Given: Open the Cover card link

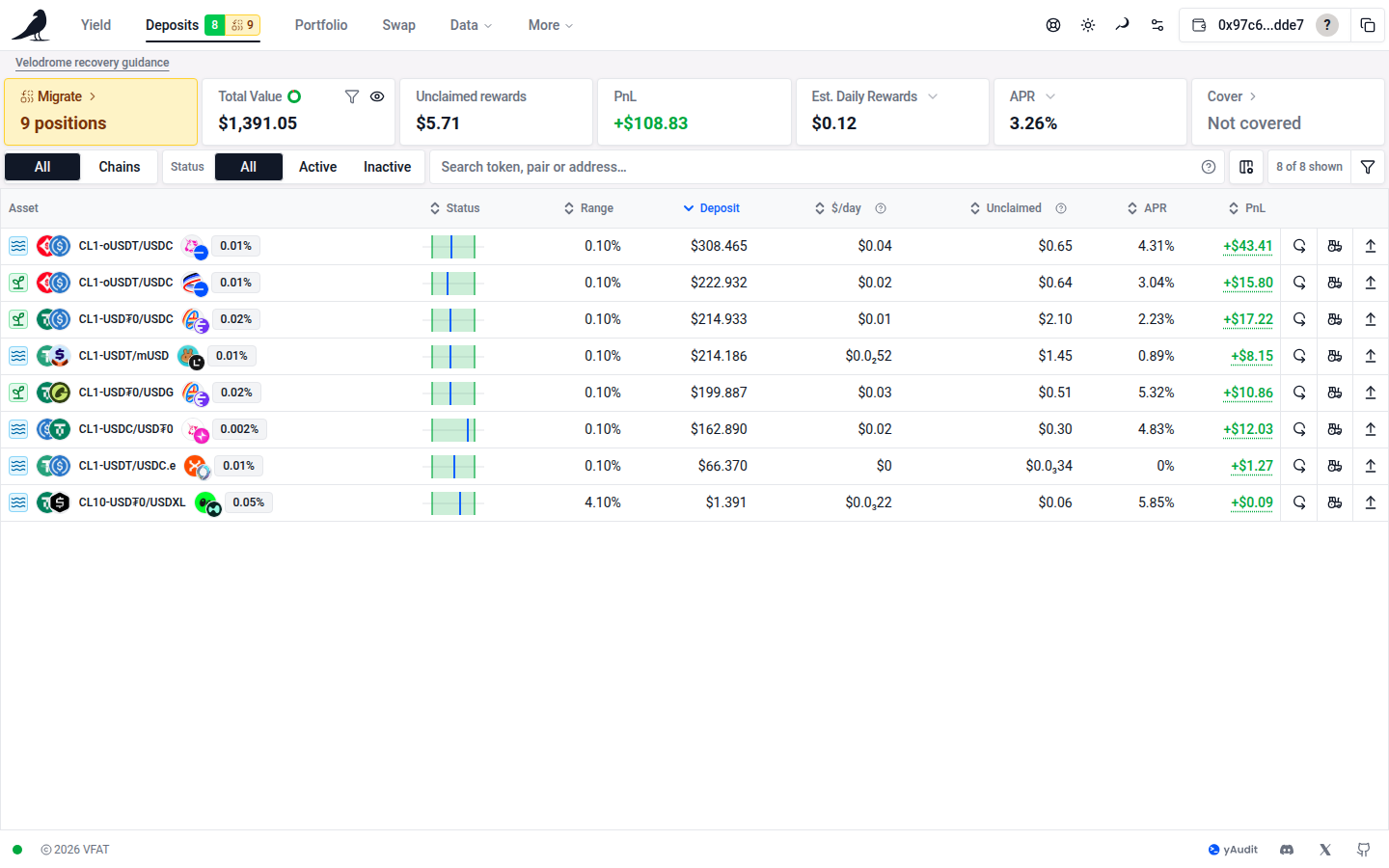Looking at the screenshot, I should tap(1288, 112).
